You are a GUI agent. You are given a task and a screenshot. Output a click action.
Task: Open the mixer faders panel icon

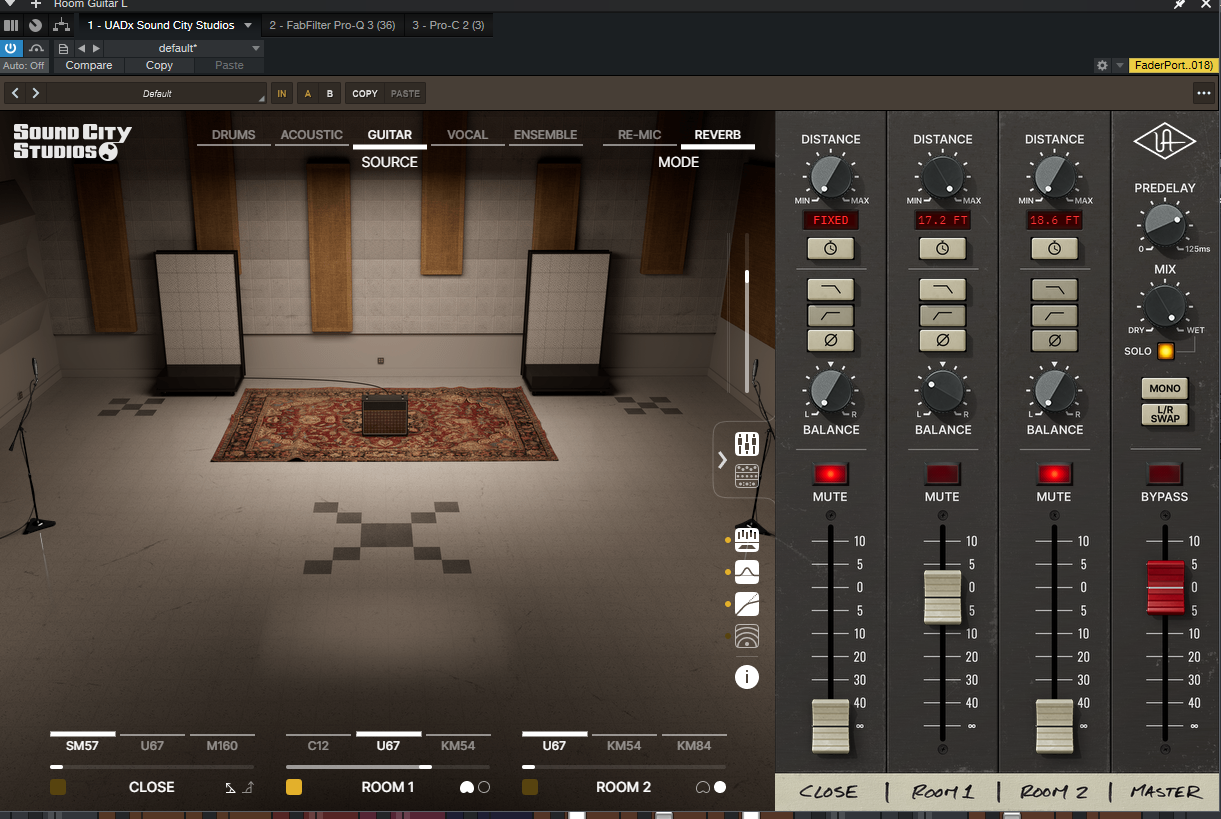(x=747, y=443)
